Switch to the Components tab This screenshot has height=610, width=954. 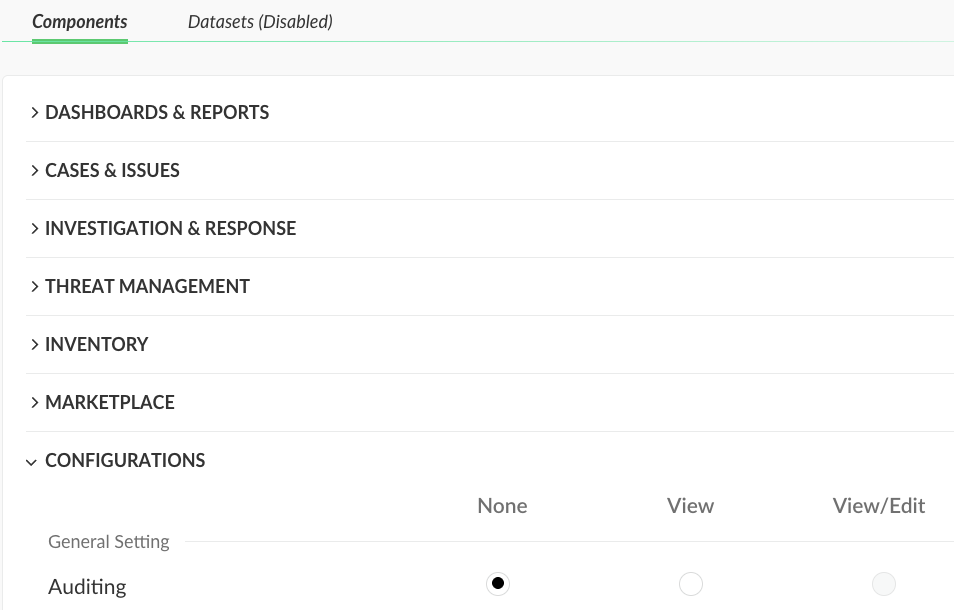(80, 21)
